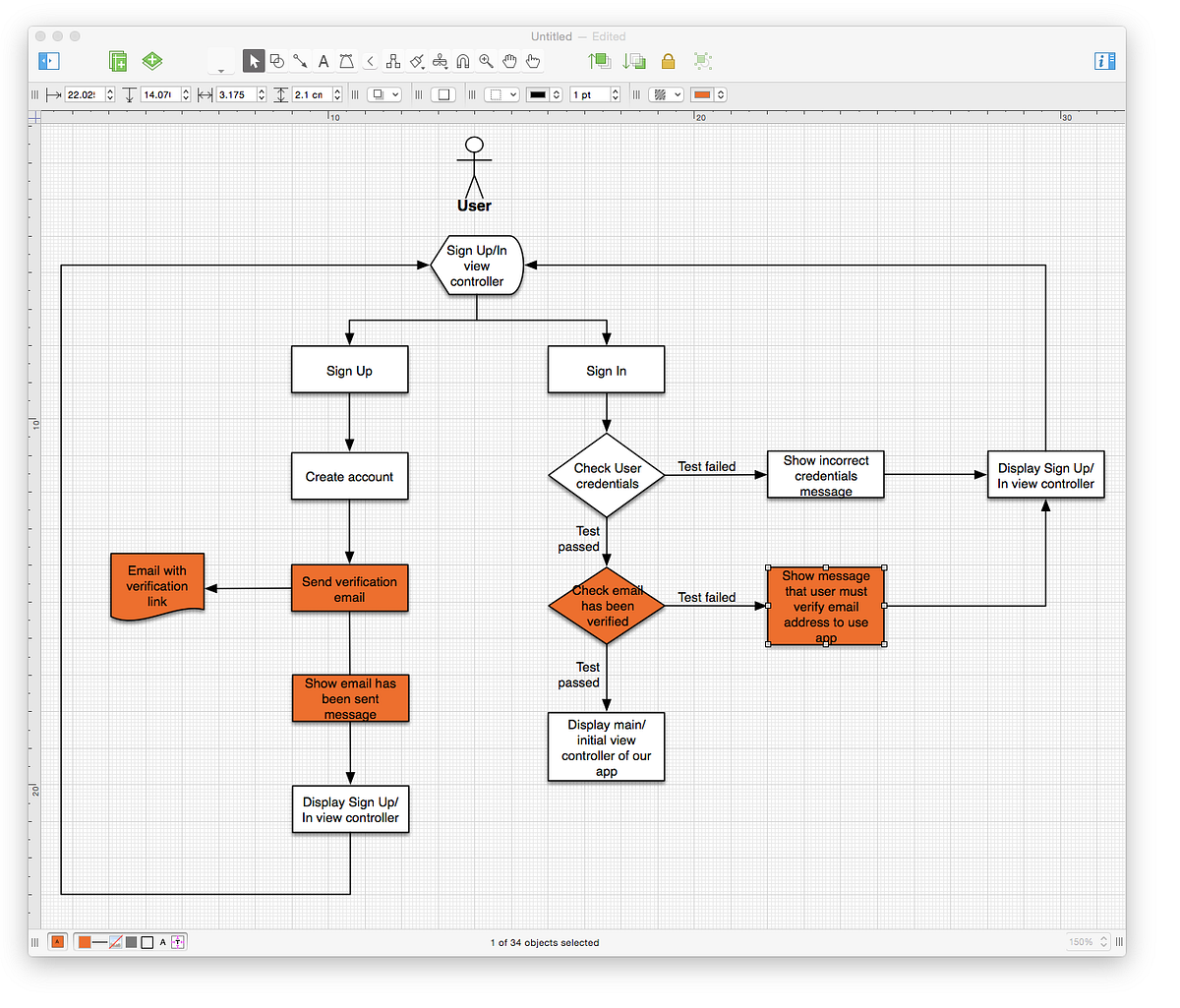Click the orange fill color swatch in status bar
This screenshot has height=1008, width=1180.
[x=87, y=941]
